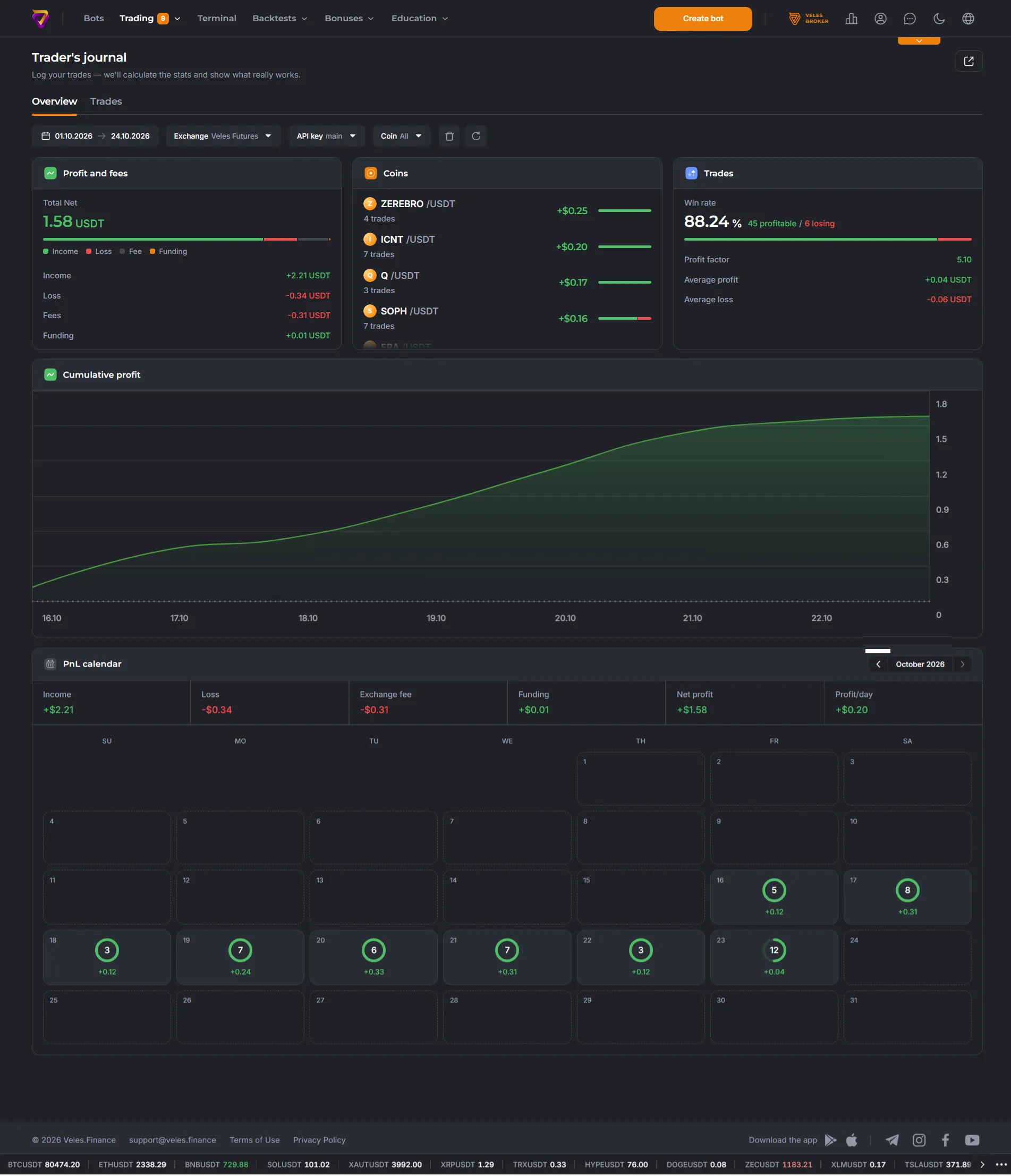Open the Coin filter dropdown
This screenshot has height=1176, width=1011.
(x=401, y=136)
